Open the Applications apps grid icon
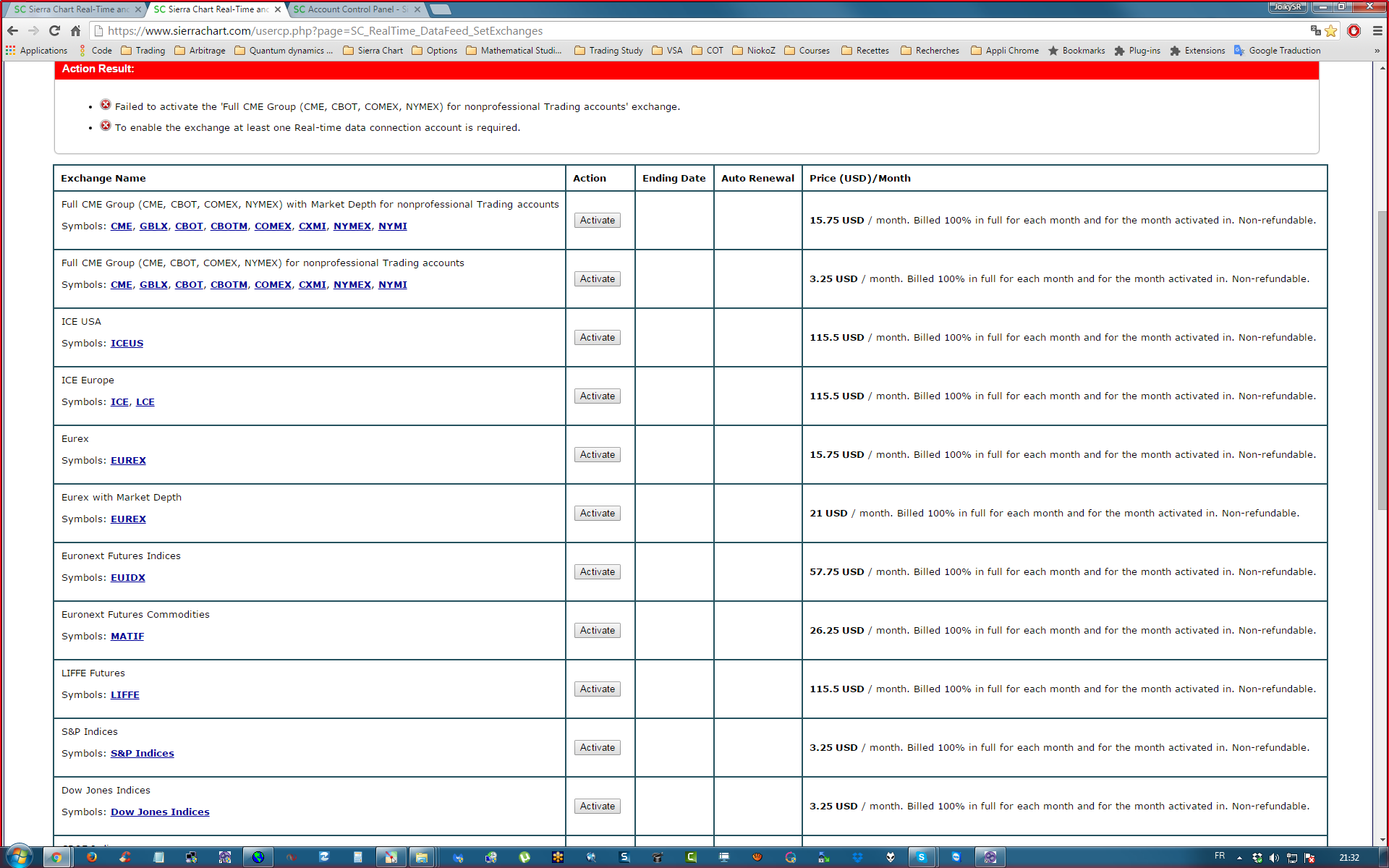 (x=10, y=51)
